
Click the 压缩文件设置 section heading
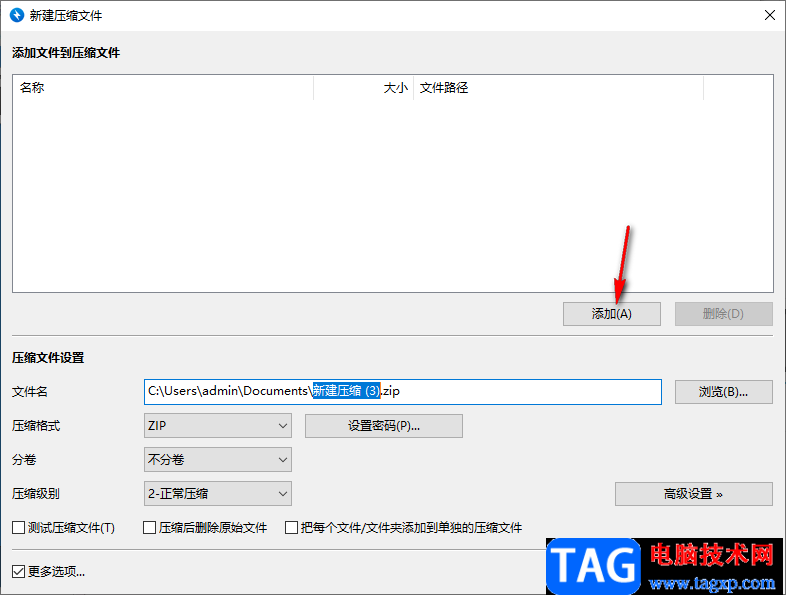point(48,357)
